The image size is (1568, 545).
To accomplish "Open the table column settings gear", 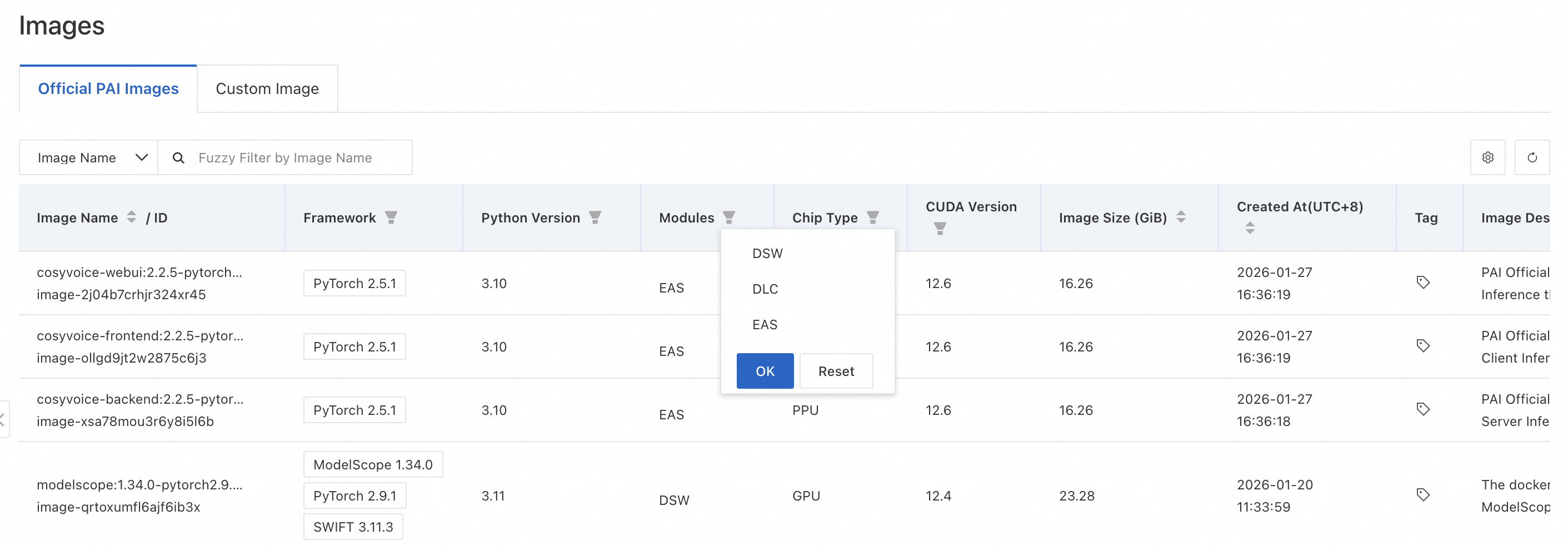I will click(x=1487, y=158).
